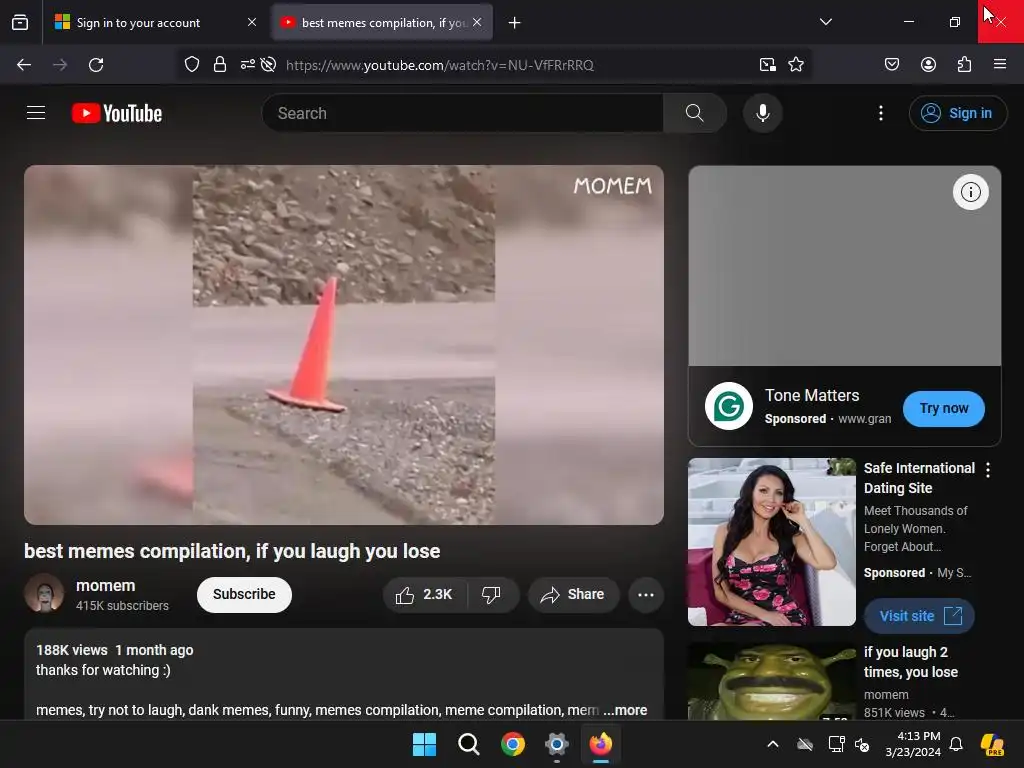Open YouTube settings three-dot menu
The width and height of the screenshot is (1024, 768).
880,113
